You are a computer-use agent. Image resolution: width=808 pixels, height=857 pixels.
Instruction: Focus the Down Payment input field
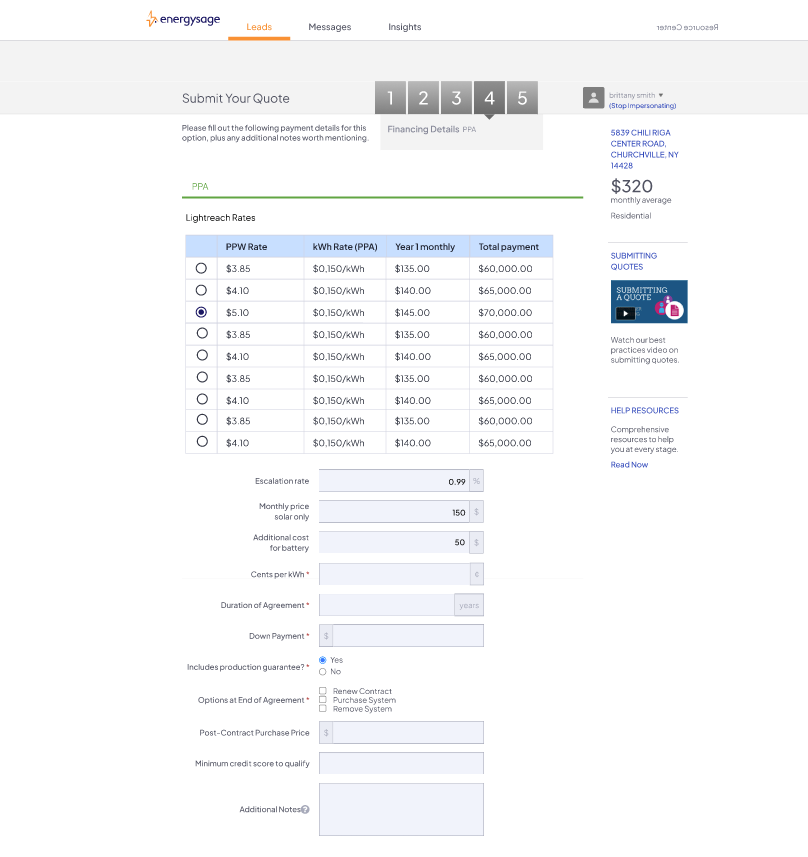click(x=407, y=636)
